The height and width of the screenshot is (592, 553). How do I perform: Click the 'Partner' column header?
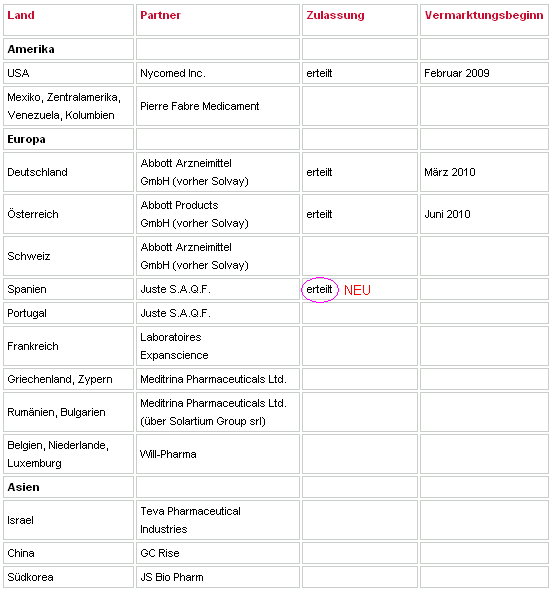pyautogui.click(x=160, y=15)
